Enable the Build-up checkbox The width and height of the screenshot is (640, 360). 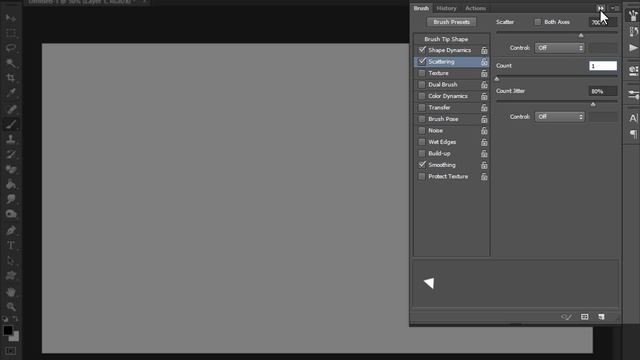point(422,153)
